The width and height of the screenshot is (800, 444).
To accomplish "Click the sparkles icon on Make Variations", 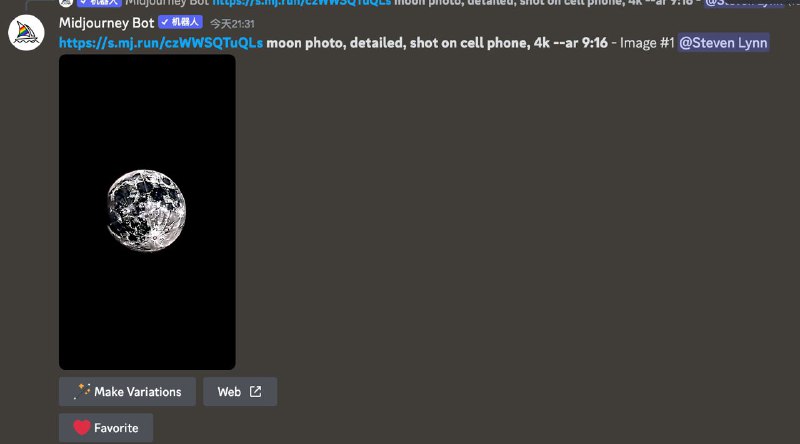I will 82,391.
